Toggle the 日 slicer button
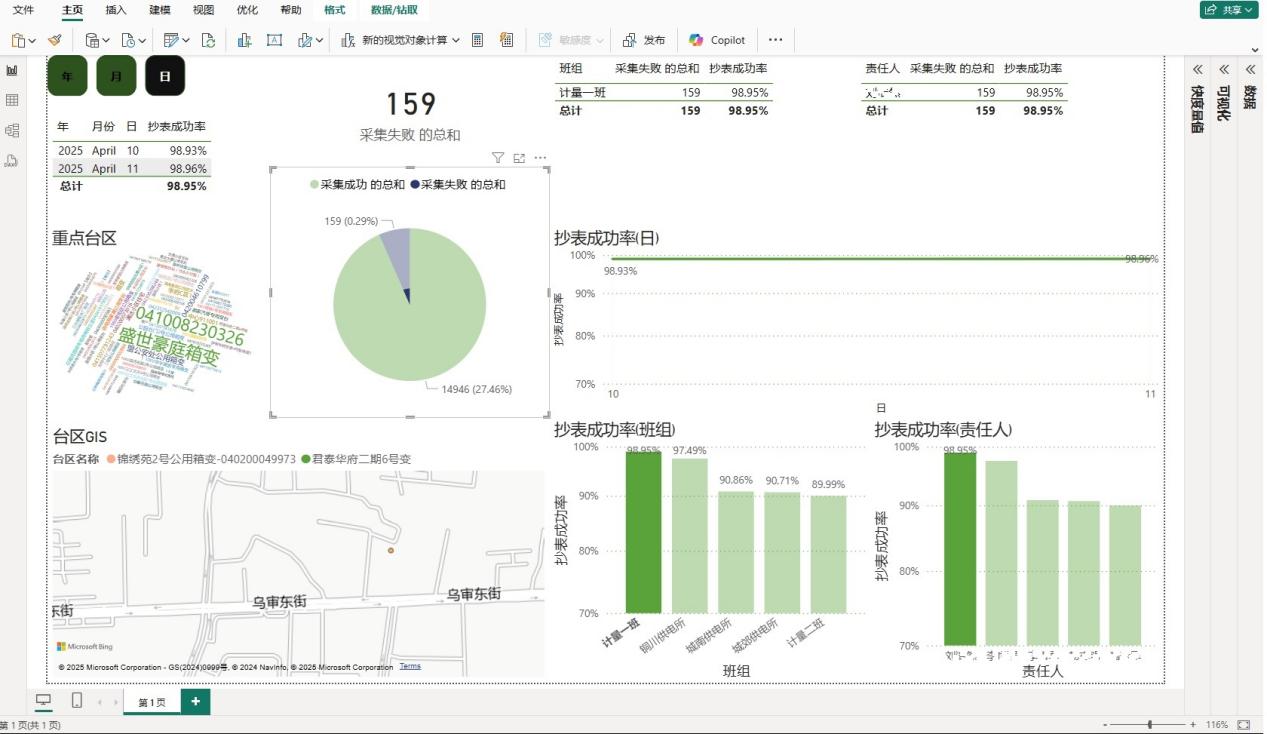 pos(165,76)
